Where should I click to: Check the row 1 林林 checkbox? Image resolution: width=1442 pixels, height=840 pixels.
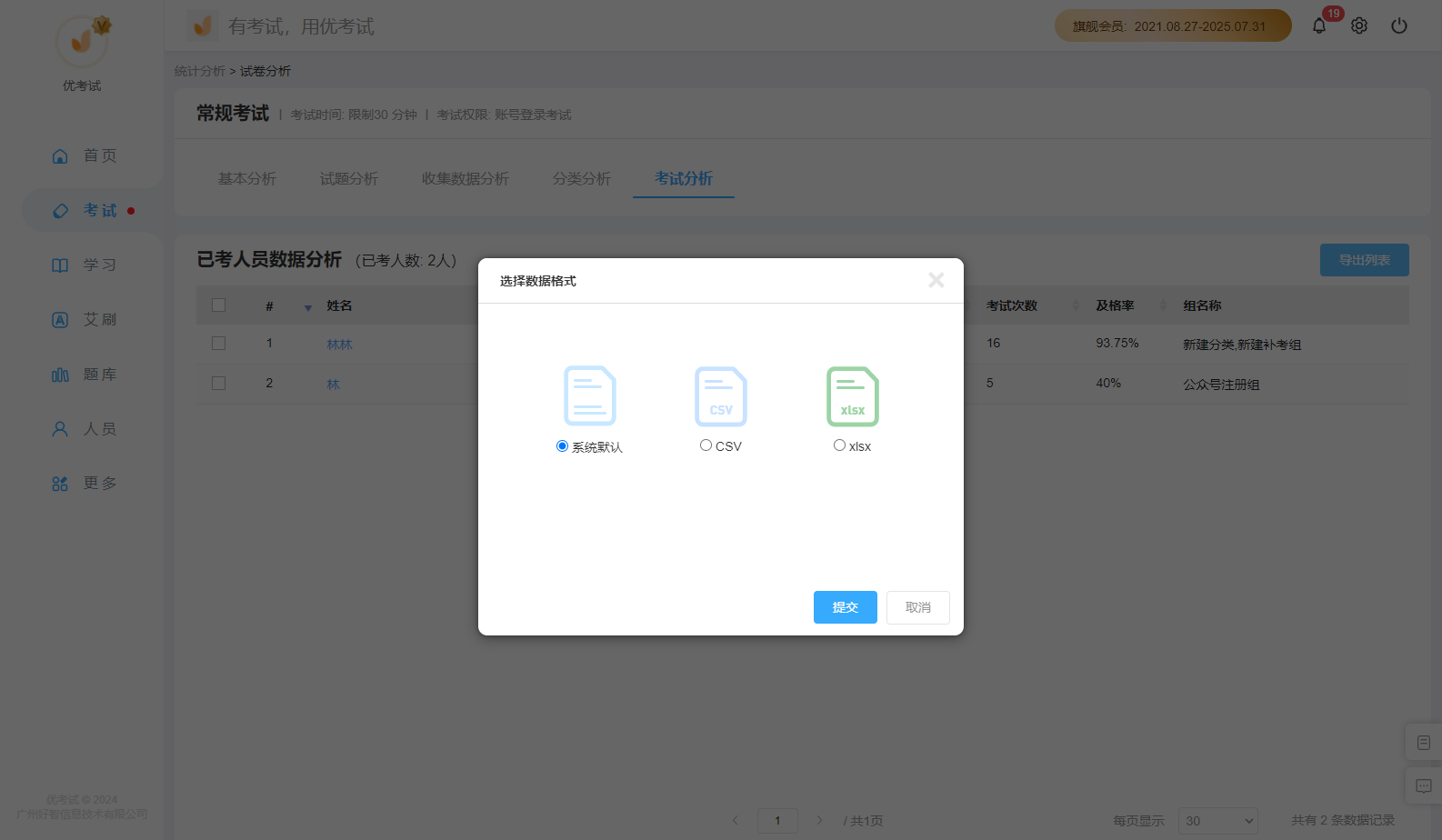pos(218,344)
